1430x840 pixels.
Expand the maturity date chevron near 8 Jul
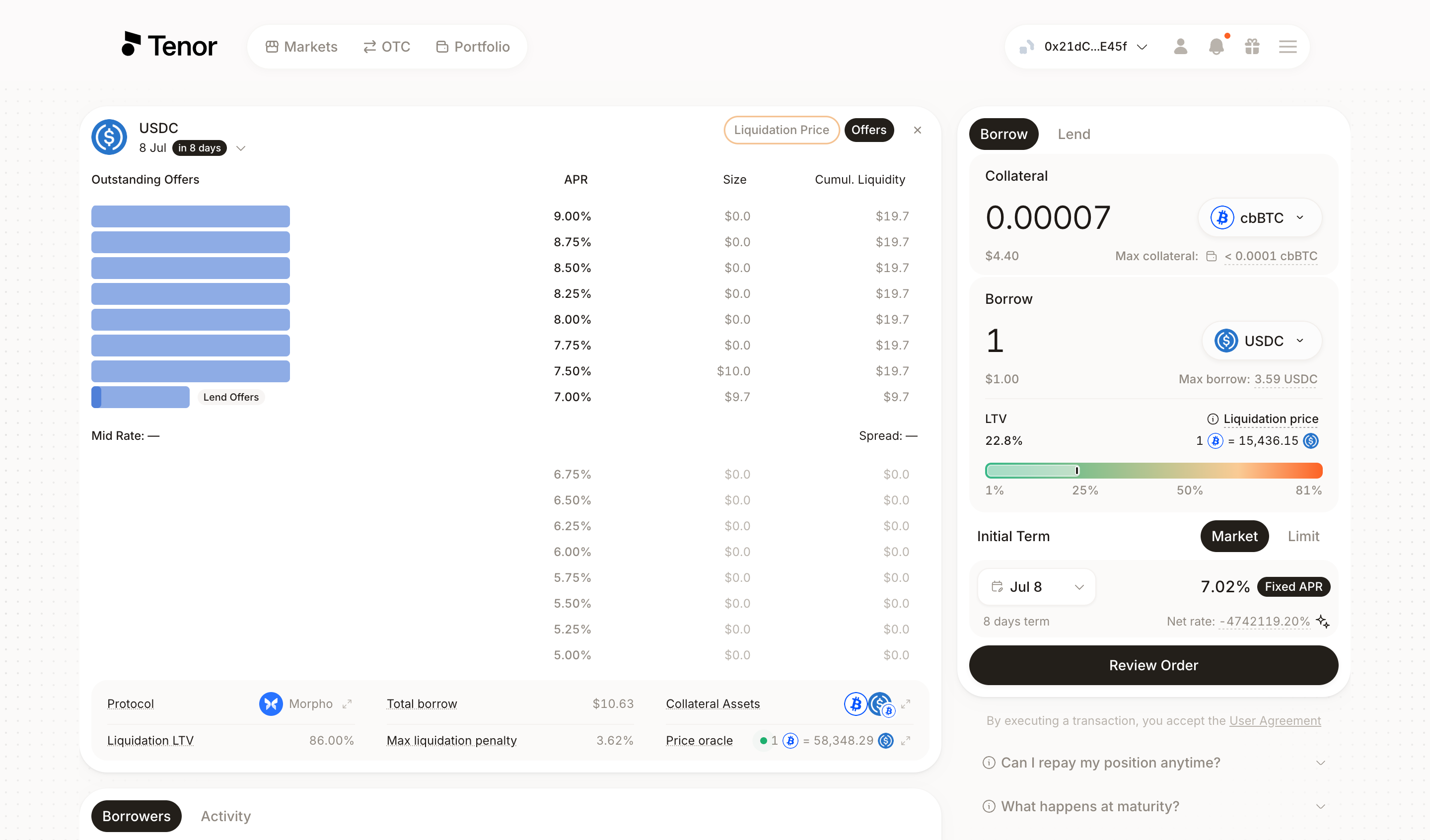click(x=241, y=148)
